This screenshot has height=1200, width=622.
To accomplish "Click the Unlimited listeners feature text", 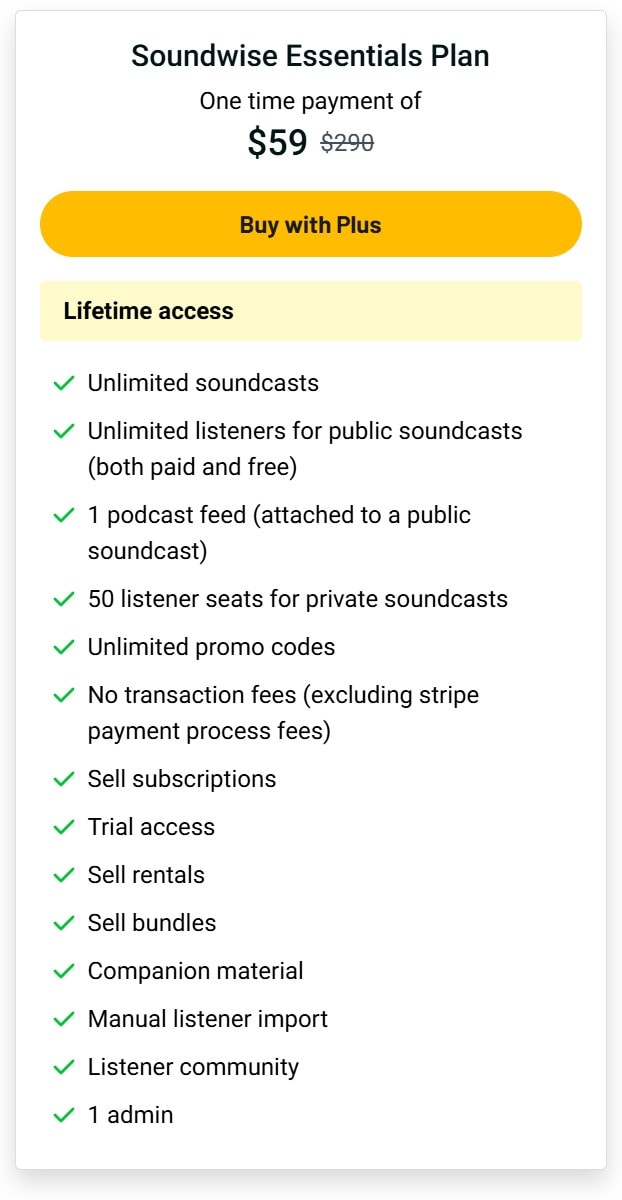I will pyautogui.click(x=305, y=431).
